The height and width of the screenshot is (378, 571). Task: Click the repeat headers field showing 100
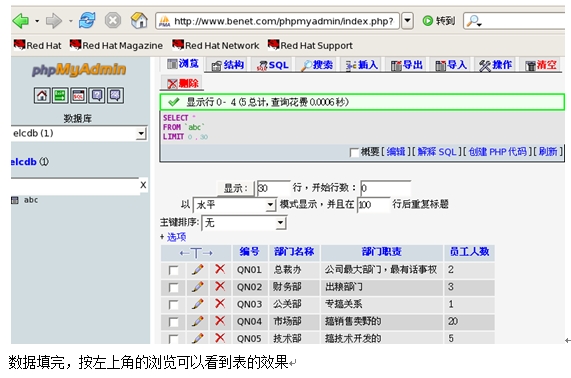pyautogui.click(x=373, y=205)
